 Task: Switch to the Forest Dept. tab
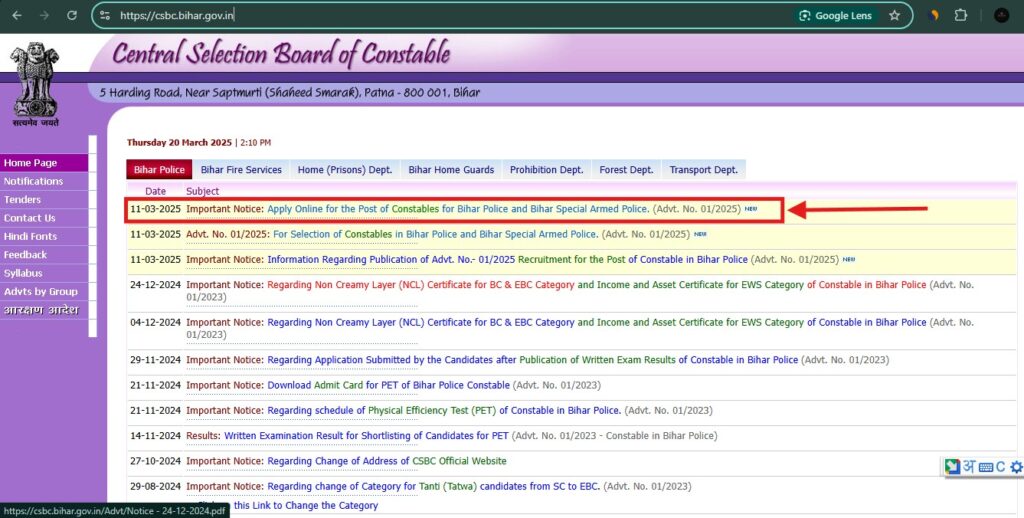click(x=626, y=169)
